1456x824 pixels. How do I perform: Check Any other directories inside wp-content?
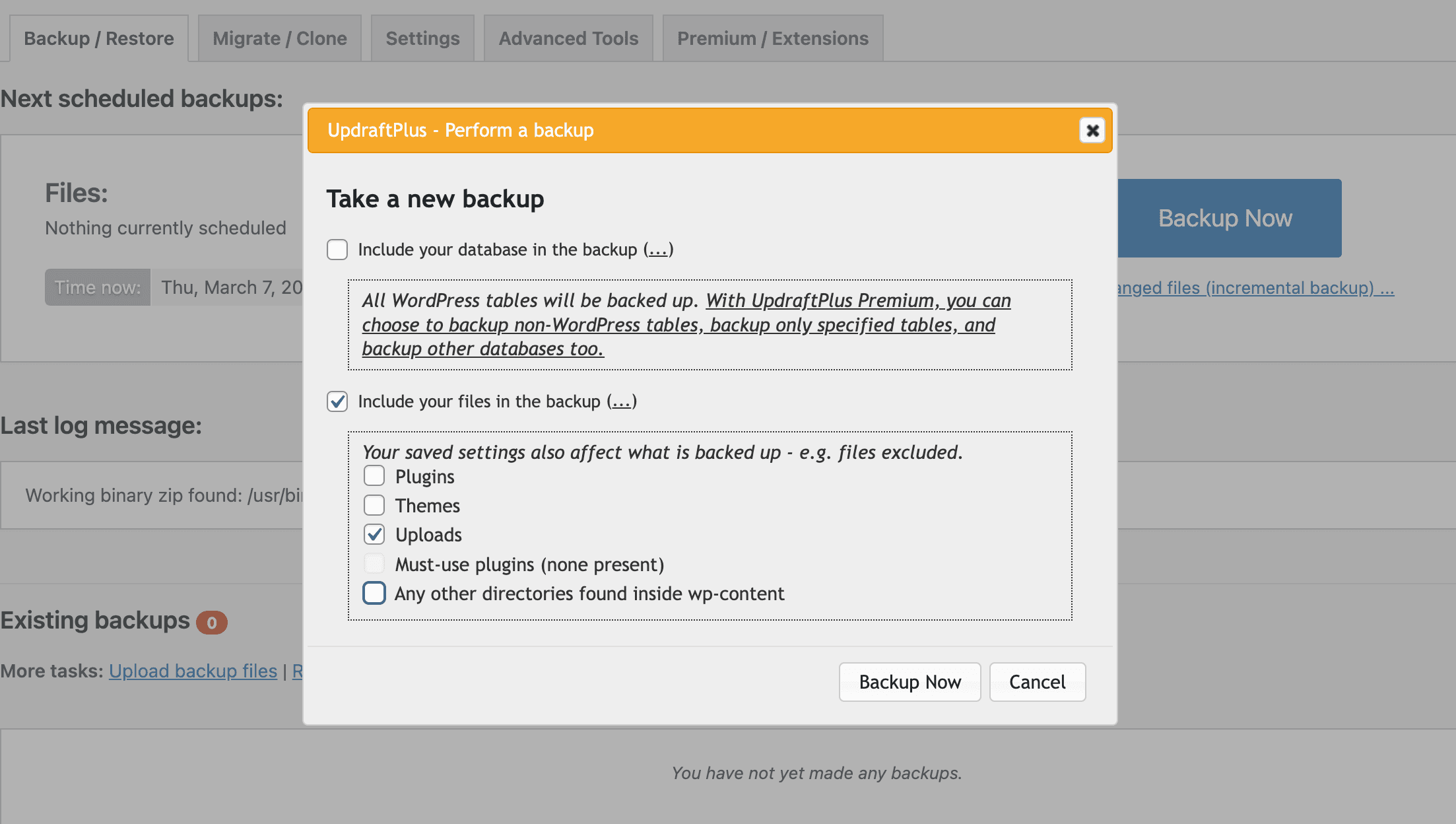(x=374, y=593)
